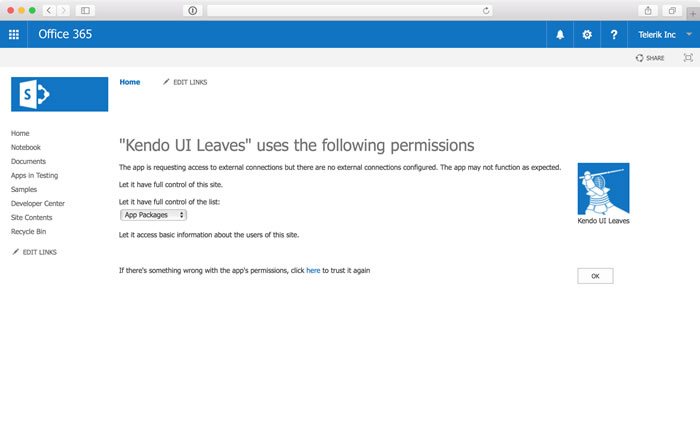Click the help question mark icon
The image size is (700, 425).
point(614,34)
